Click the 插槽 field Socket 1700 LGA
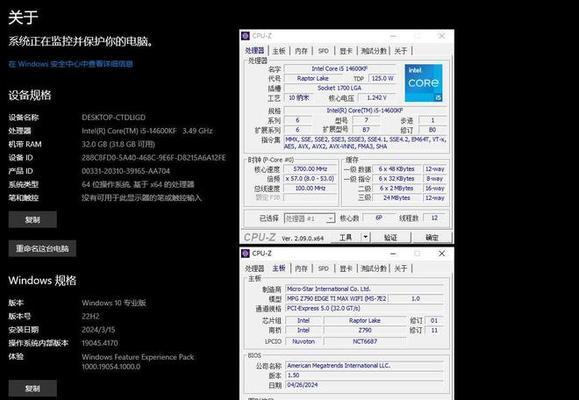The width and height of the screenshot is (579, 400). [x=340, y=88]
